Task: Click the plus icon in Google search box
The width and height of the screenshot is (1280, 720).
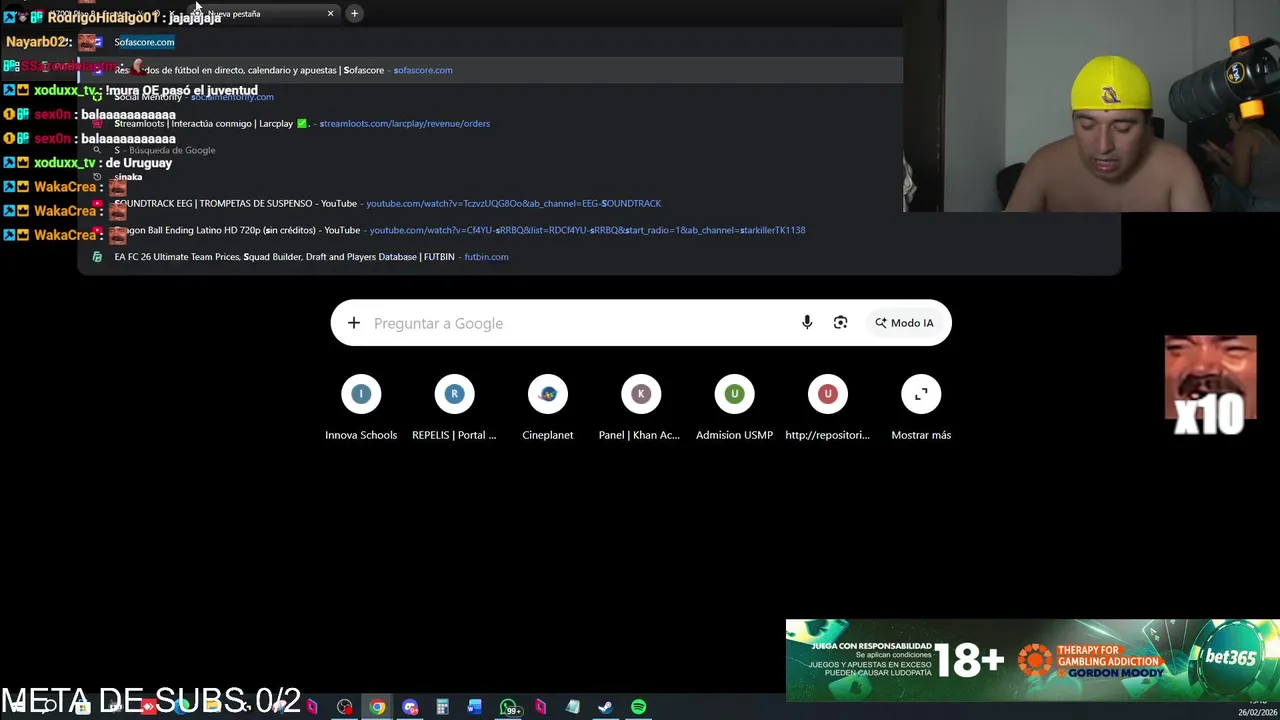Action: click(353, 323)
